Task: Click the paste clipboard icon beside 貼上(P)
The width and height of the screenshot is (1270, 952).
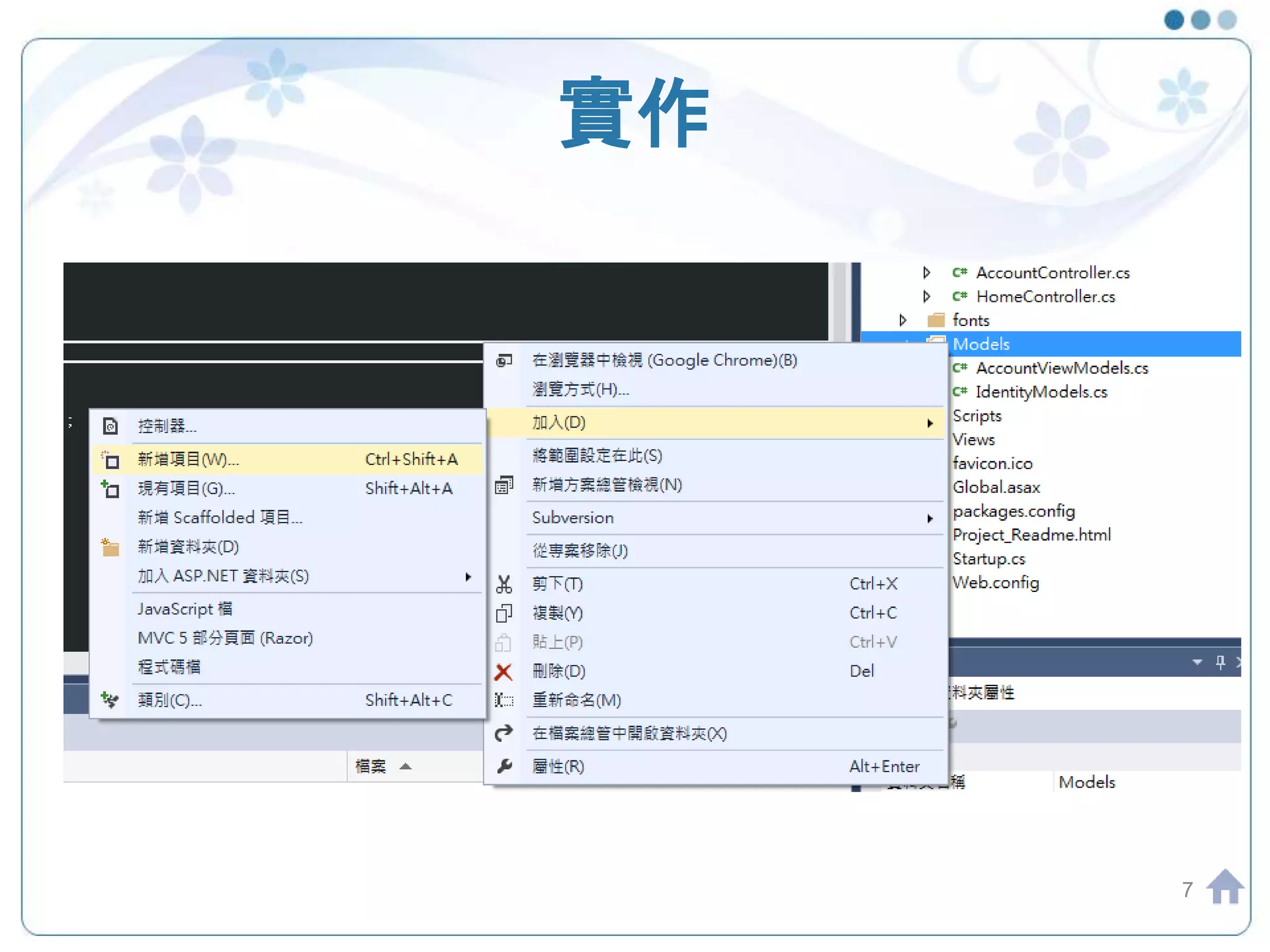Action: [504, 643]
